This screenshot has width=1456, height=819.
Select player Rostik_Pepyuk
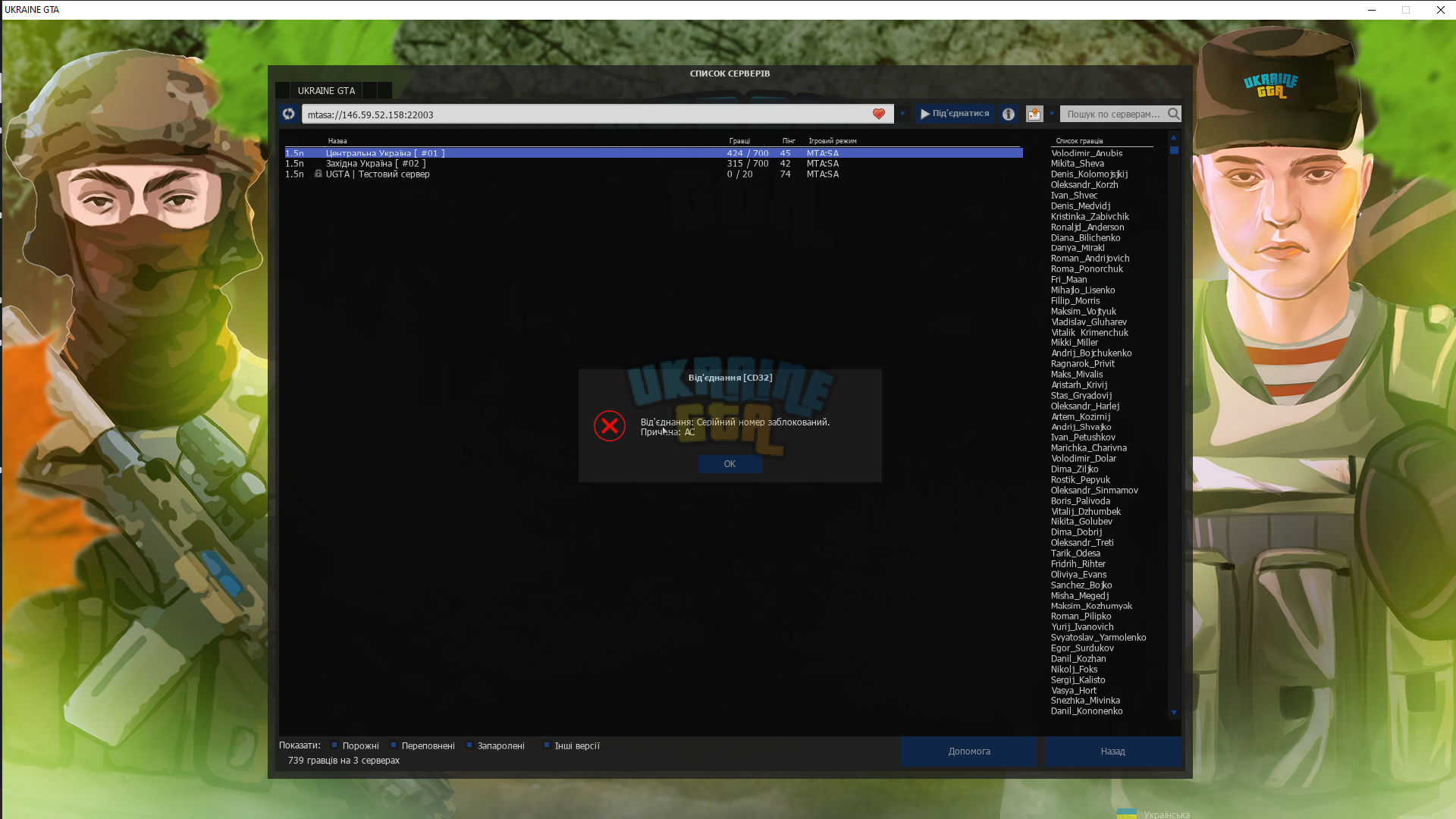[x=1080, y=480]
